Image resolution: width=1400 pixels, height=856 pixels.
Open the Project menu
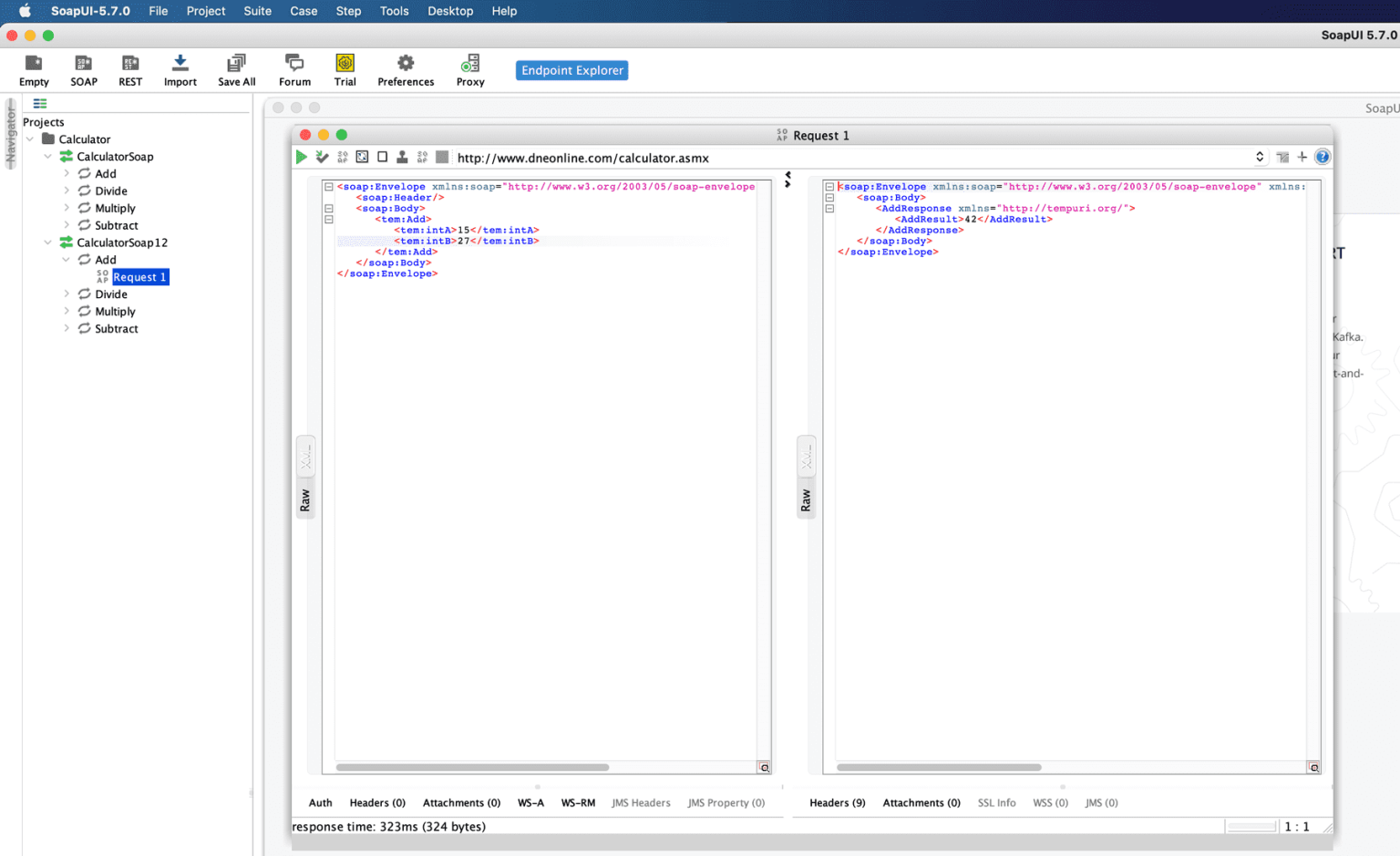click(x=206, y=11)
